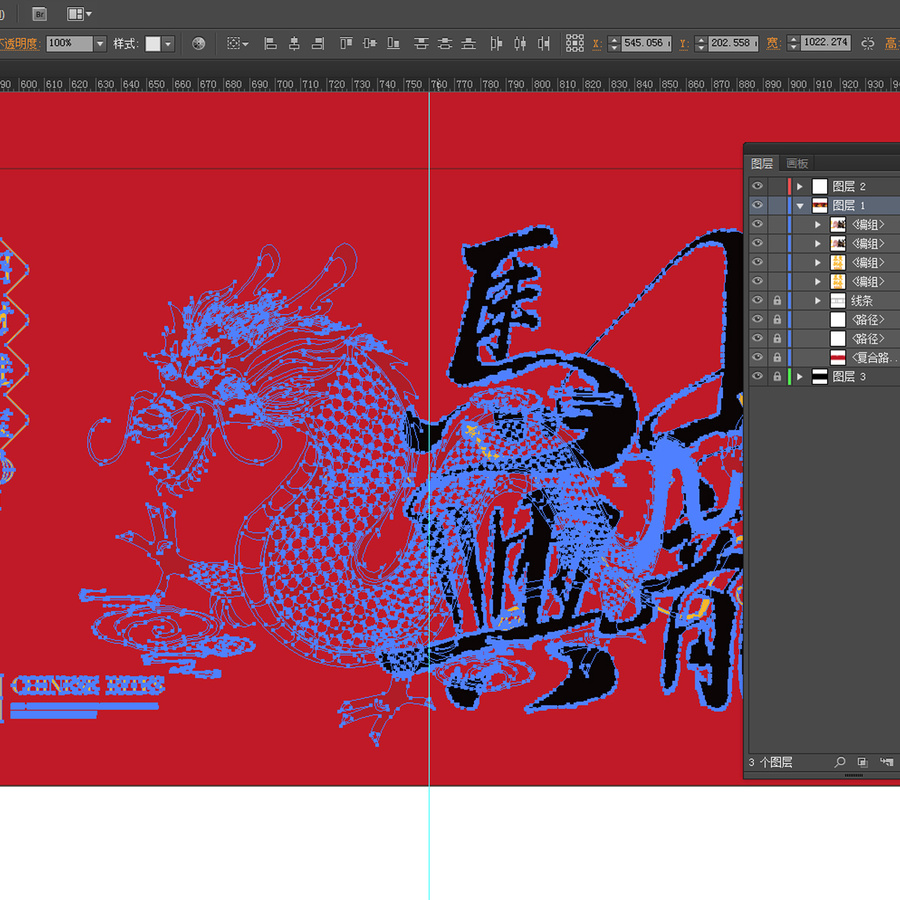
Task: Click horizontal align center icon
Action: (x=294, y=44)
